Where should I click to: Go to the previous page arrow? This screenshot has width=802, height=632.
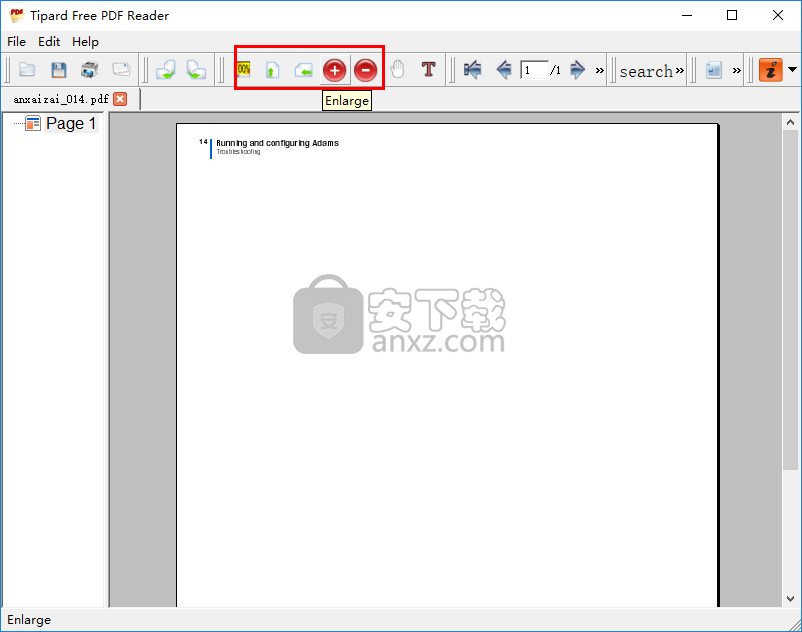[504, 70]
